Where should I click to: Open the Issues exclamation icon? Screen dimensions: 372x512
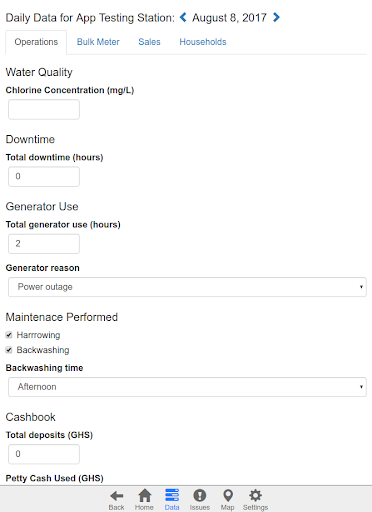click(200, 496)
